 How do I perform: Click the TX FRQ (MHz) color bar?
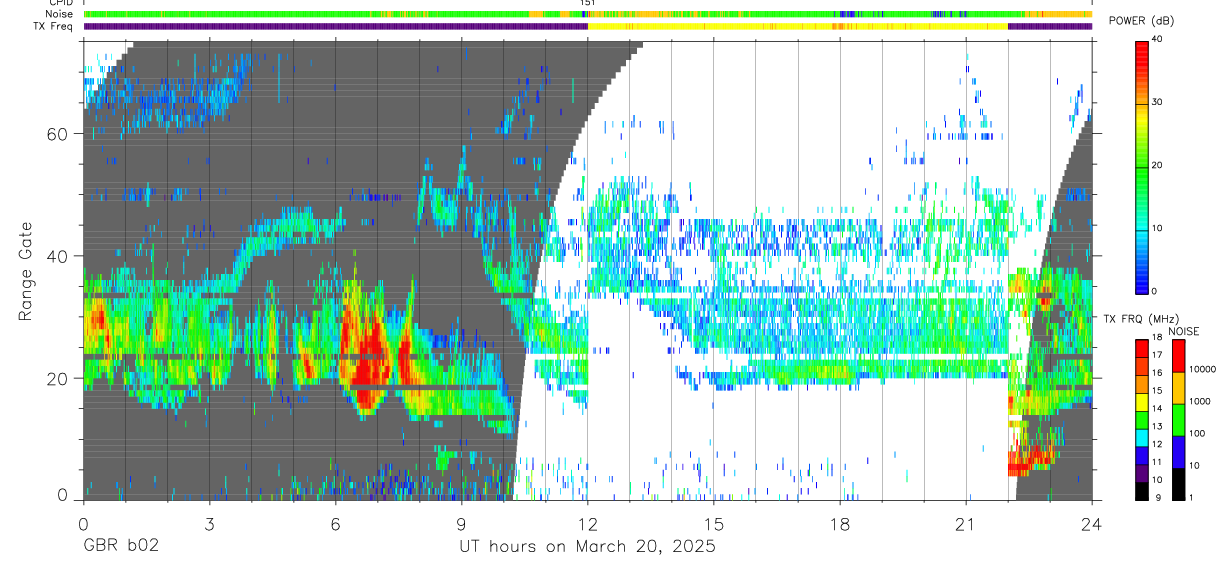[x=1142, y=419]
